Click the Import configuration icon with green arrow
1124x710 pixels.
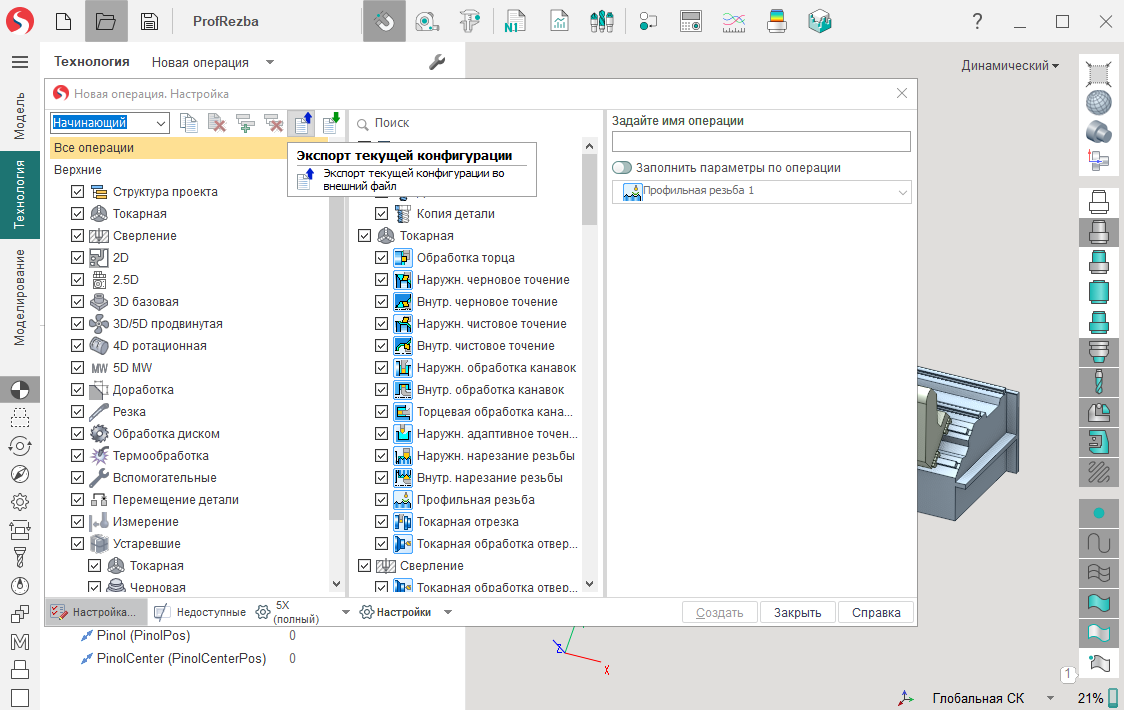(x=330, y=123)
